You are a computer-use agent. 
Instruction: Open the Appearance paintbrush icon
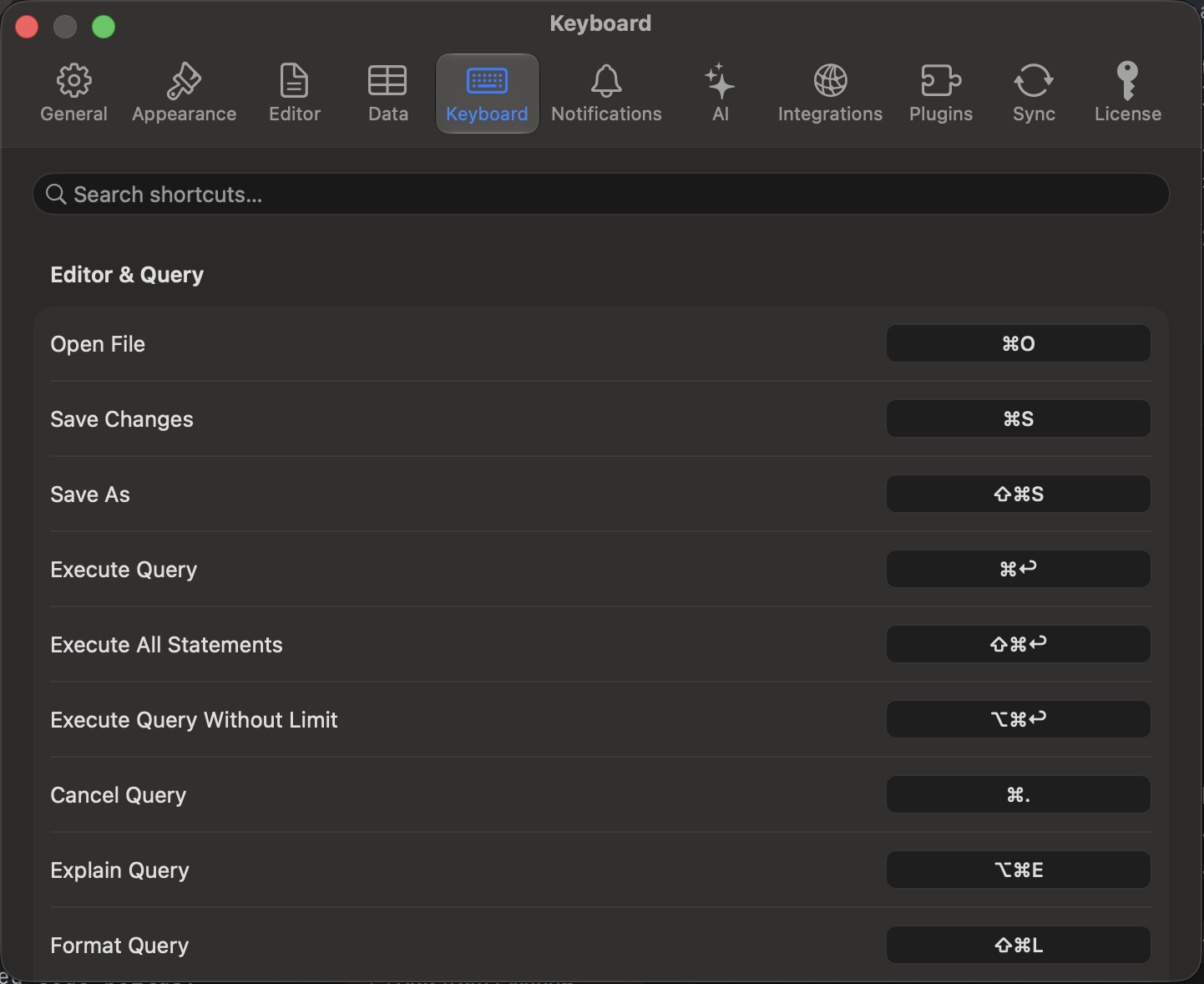click(x=184, y=81)
